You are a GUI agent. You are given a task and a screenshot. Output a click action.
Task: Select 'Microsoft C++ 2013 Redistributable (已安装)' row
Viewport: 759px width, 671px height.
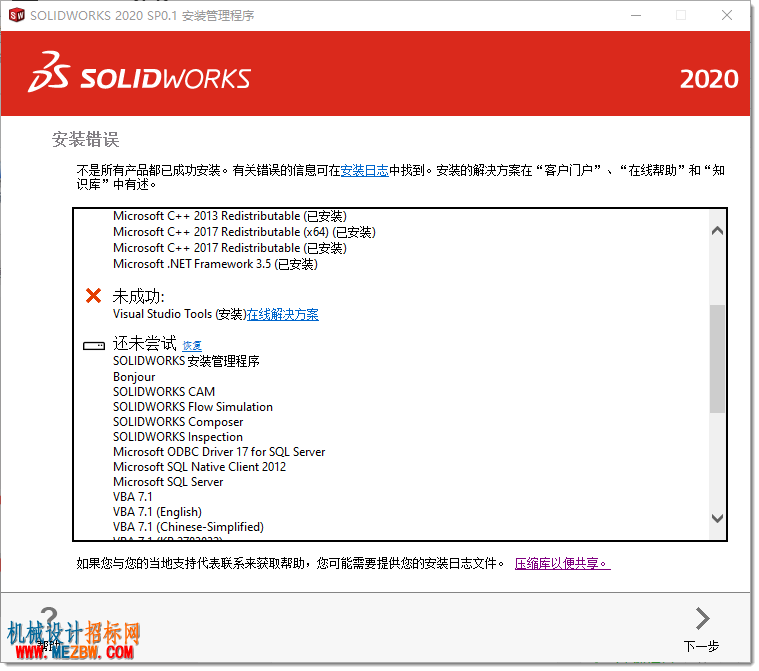coord(230,216)
